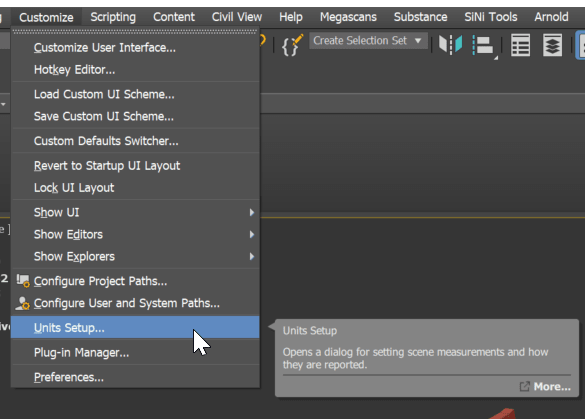
Task: Open Custom Defaults Switcher
Action: pos(135,141)
